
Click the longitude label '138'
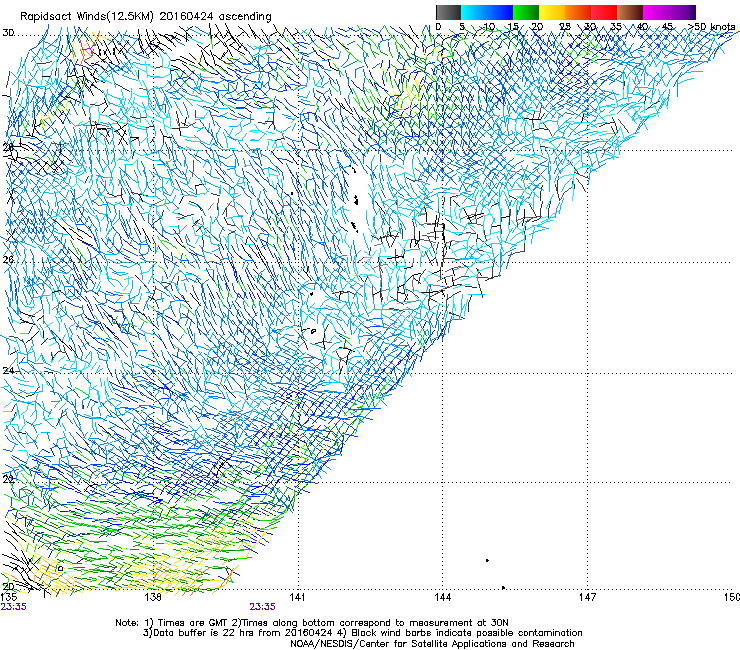pyautogui.click(x=153, y=597)
